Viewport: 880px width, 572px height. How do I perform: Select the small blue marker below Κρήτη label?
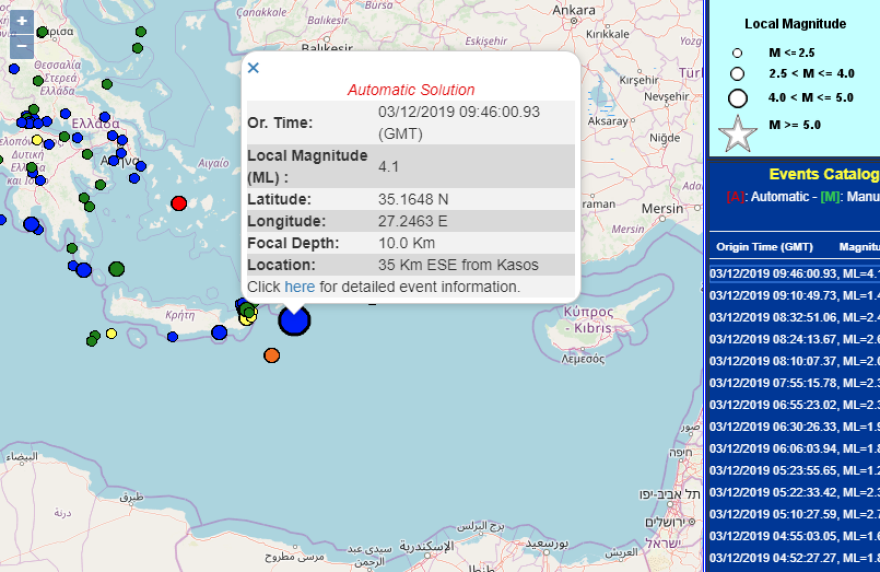[x=172, y=337]
